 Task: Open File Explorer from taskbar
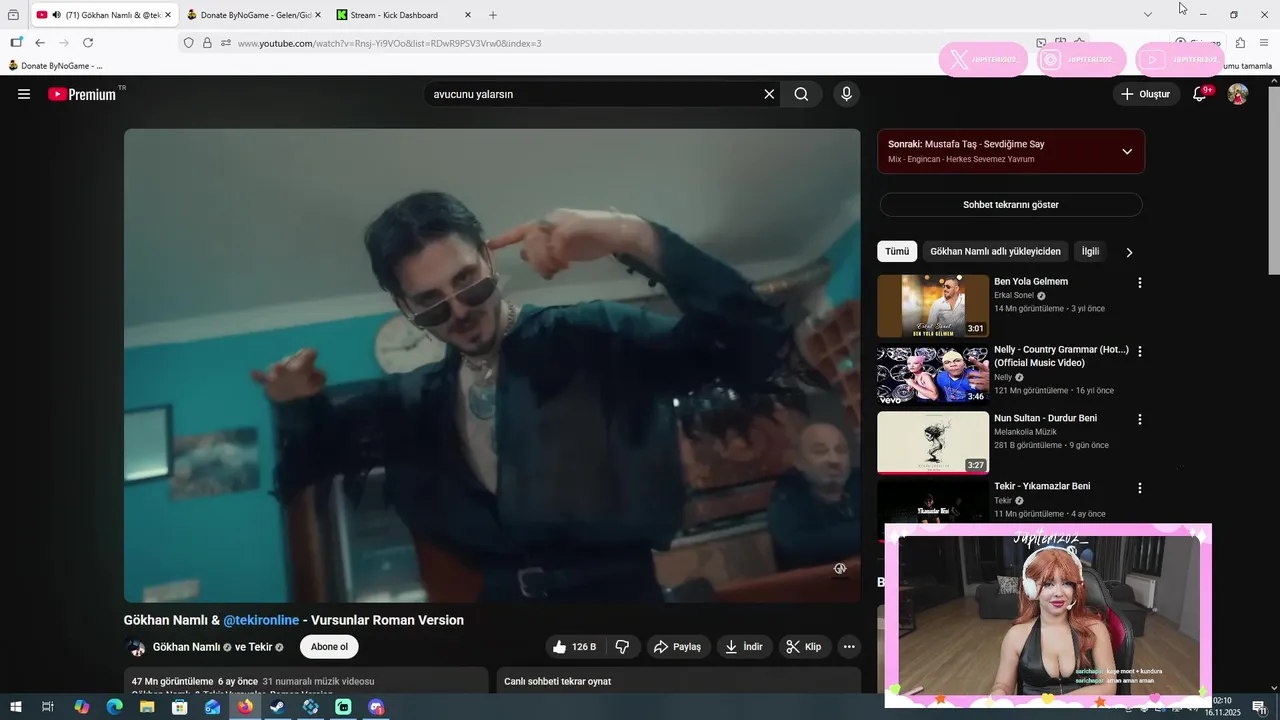(147, 707)
